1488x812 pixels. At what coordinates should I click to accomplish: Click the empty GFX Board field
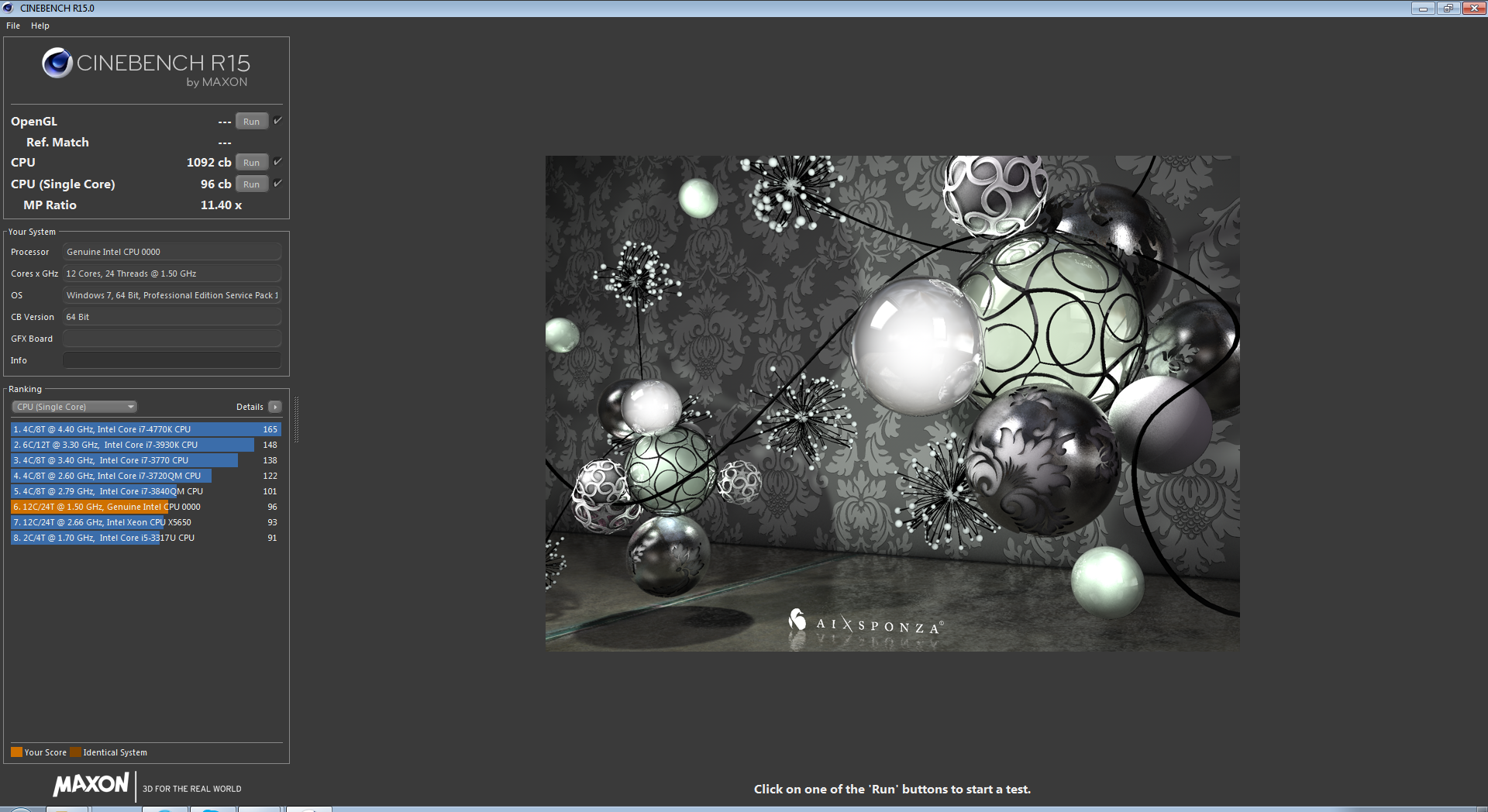click(x=172, y=339)
